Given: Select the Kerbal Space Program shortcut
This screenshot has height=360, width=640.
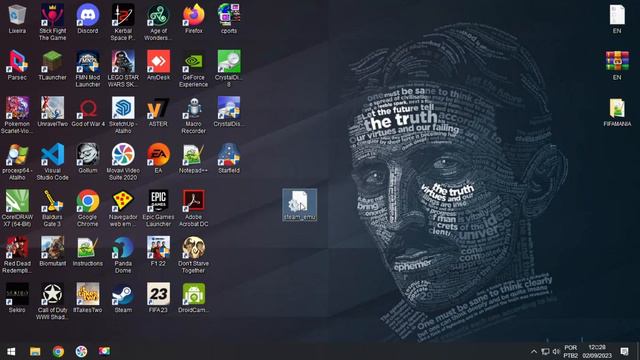Looking at the screenshot, I should point(123,22).
